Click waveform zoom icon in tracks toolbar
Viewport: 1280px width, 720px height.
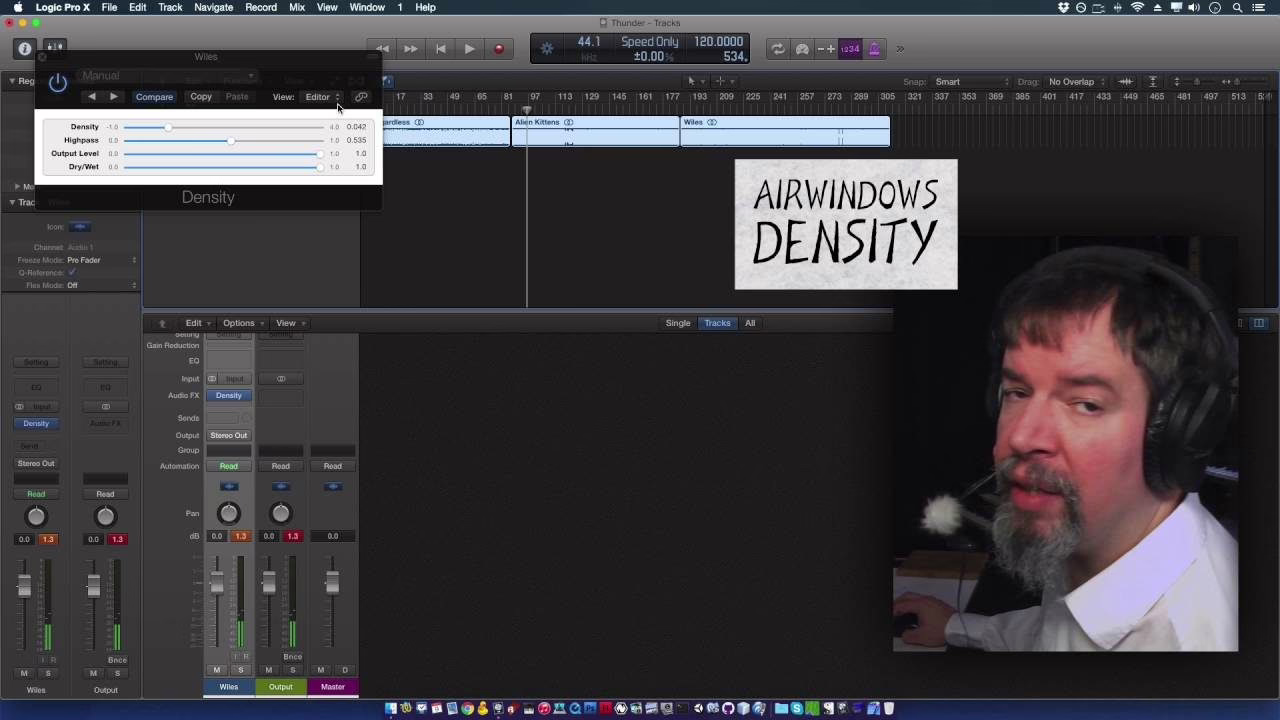1125,82
